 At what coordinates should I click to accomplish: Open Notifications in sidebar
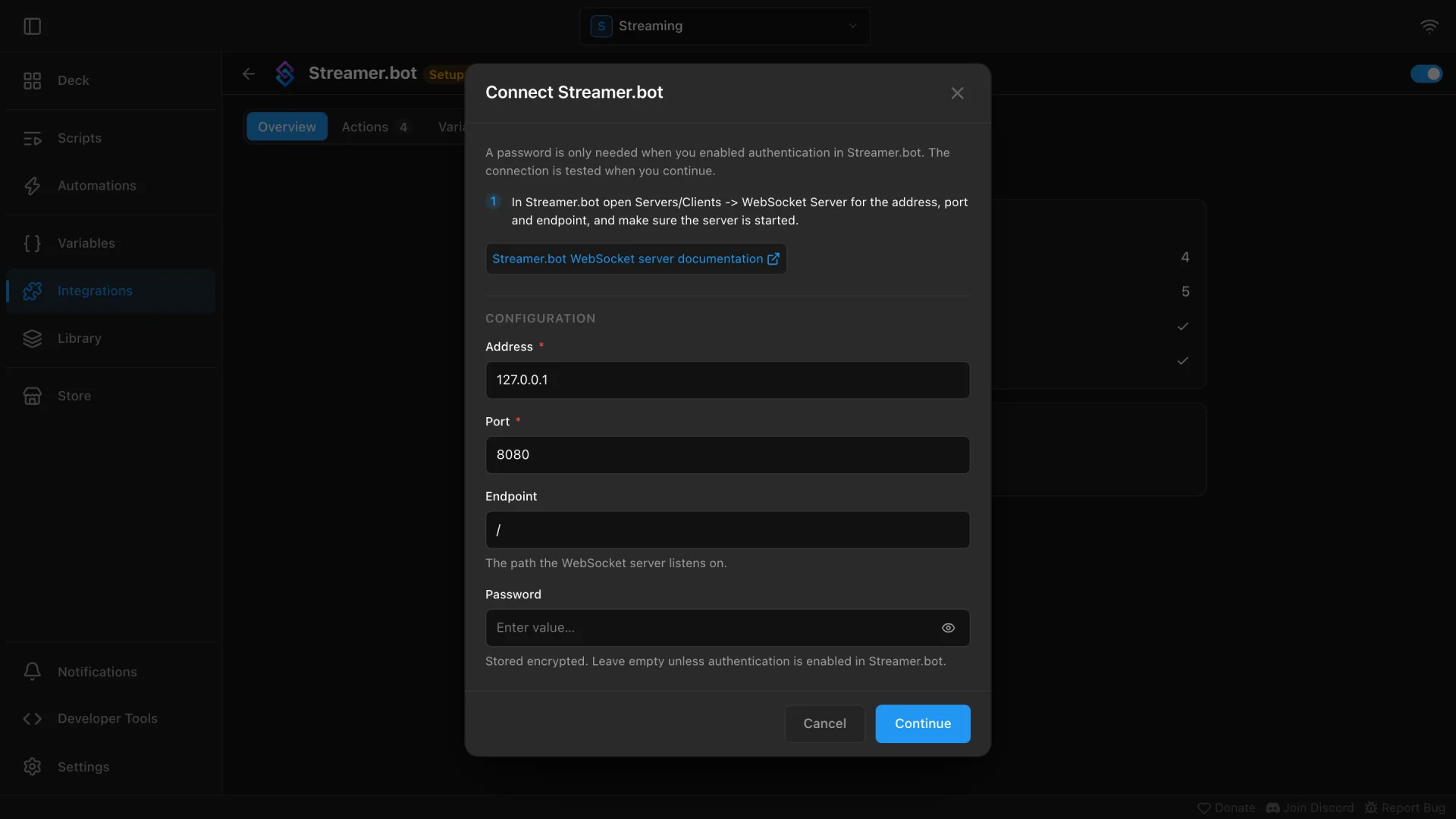111,672
